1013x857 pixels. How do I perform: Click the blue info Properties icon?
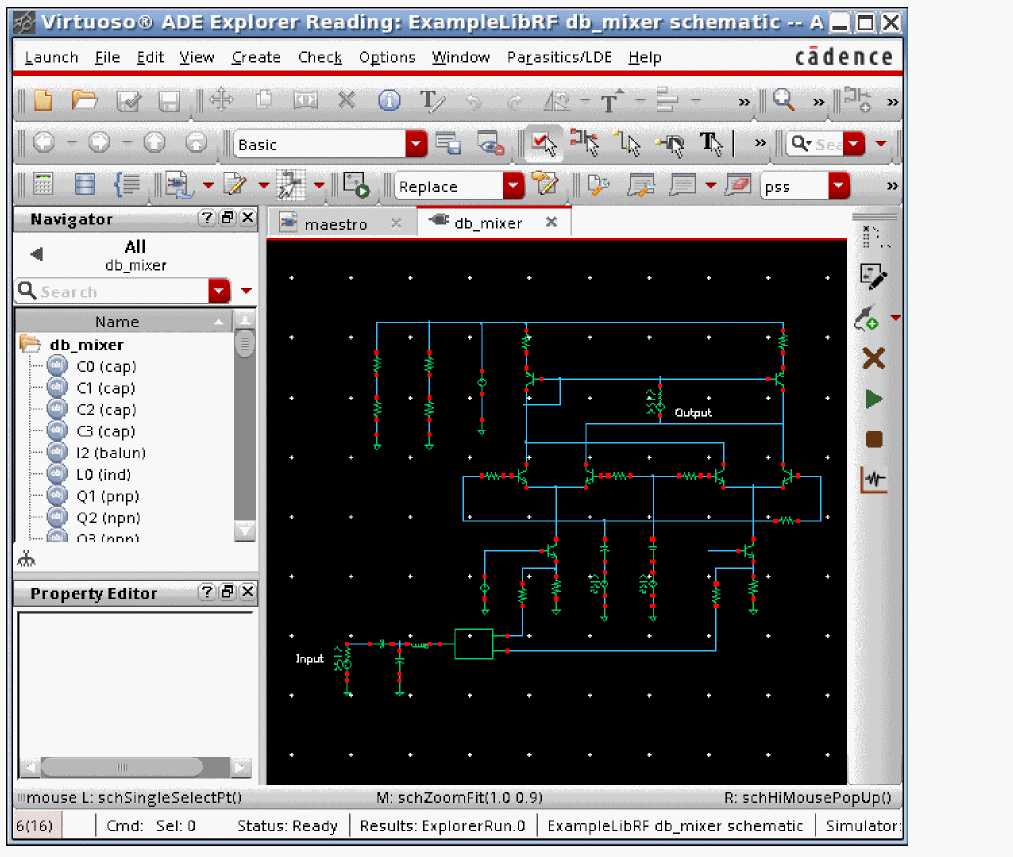click(x=389, y=101)
